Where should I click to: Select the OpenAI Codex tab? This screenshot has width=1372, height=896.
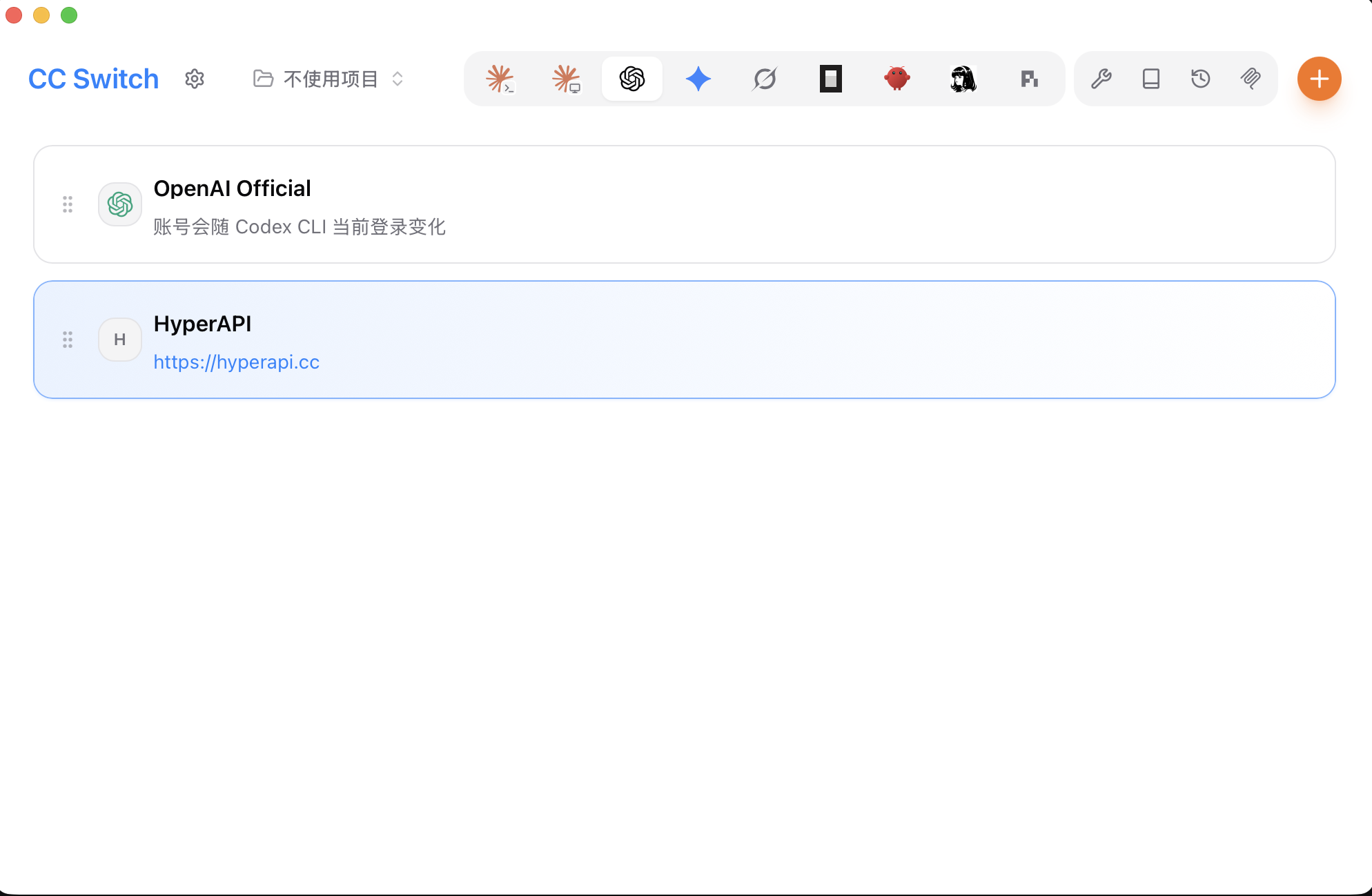coord(632,79)
